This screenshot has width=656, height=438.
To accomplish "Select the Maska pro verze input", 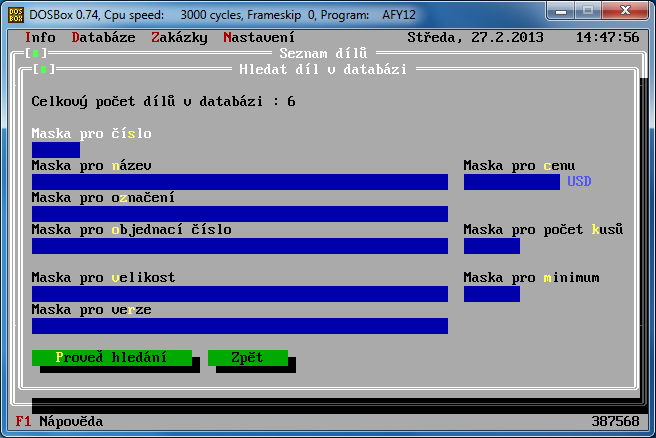I will (239, 326).
